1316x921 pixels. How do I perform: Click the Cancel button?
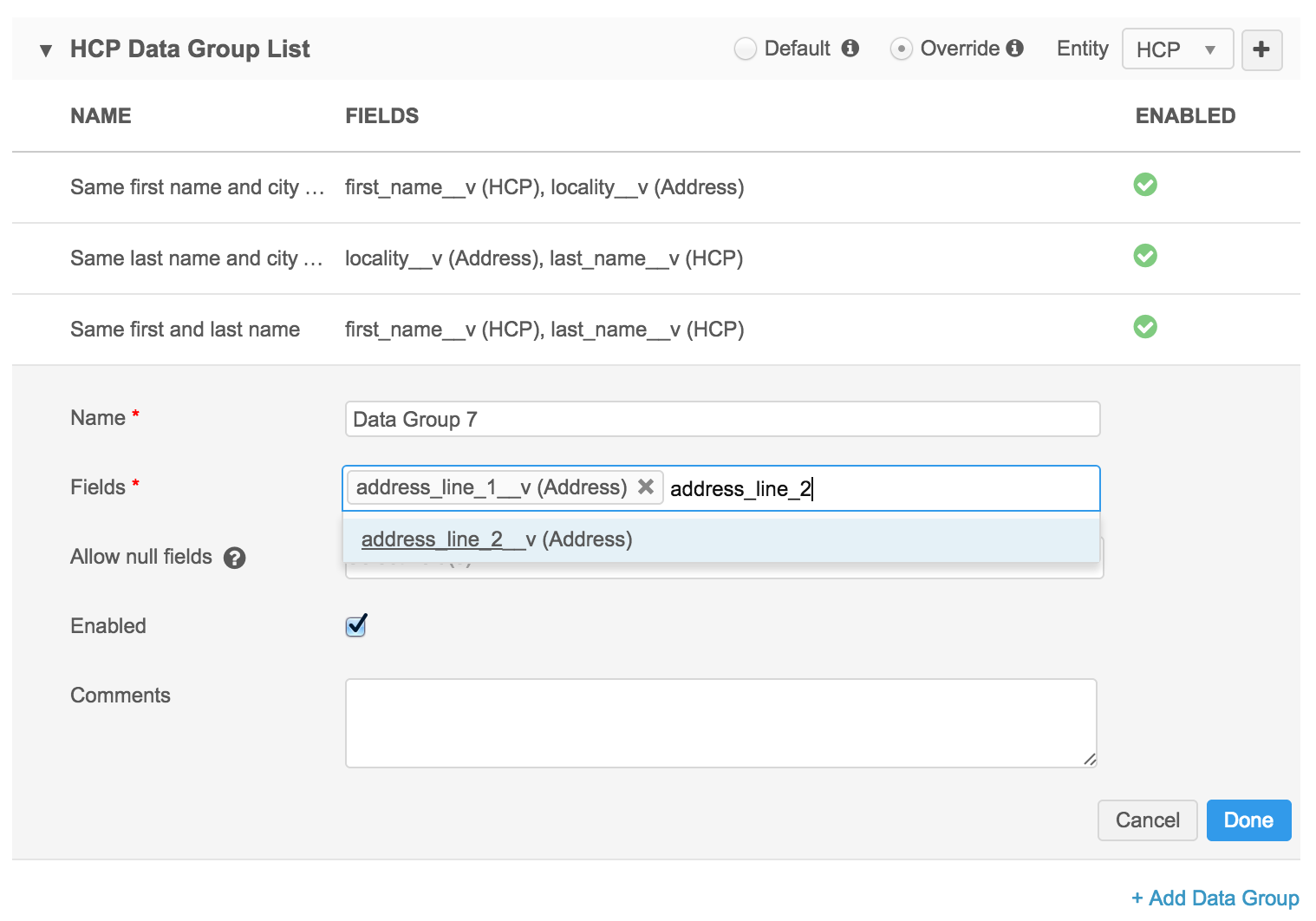click(1147, 820)
